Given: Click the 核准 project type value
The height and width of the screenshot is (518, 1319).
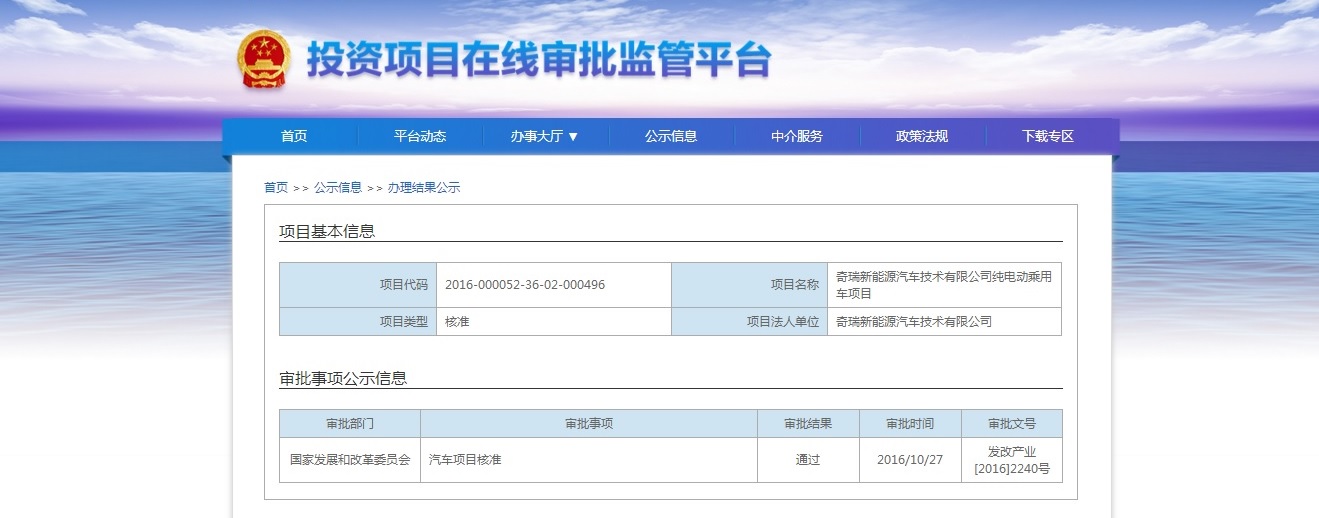Looking at the screenshot, I should (457, 322).
